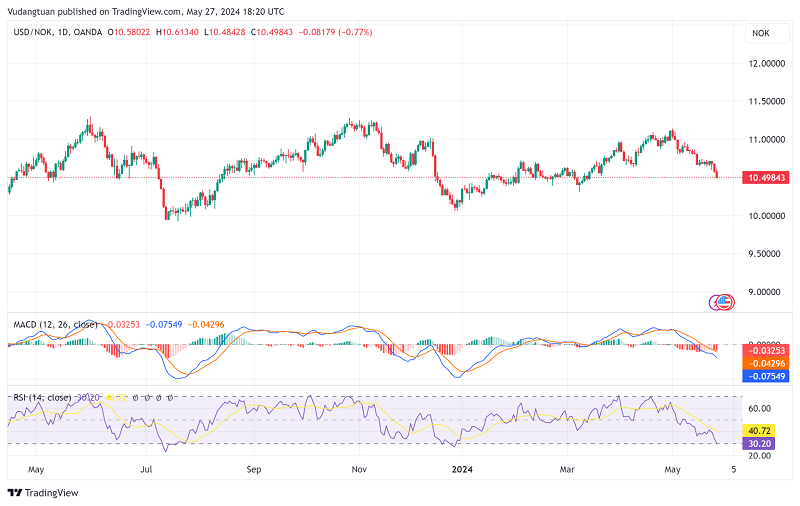
Task: Click the red -0.03253 histogram axis tag
Action: (x=765, y=350)
